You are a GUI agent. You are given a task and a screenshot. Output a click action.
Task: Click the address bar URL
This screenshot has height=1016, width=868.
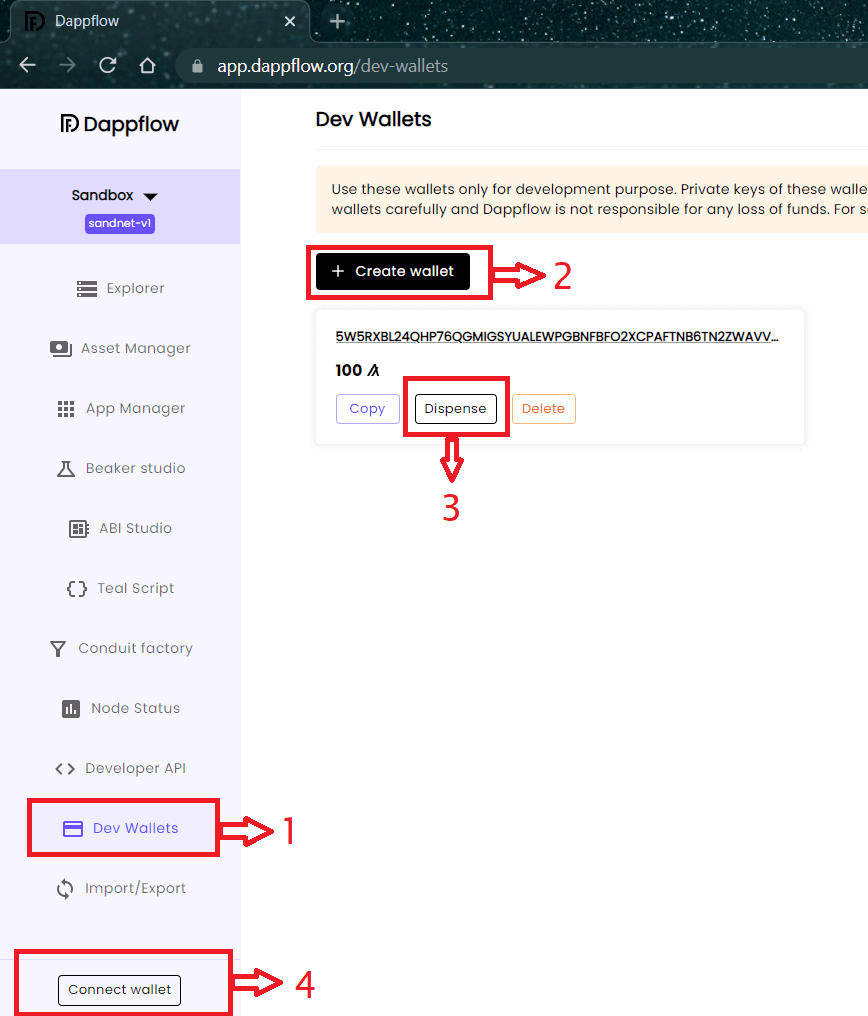tap(332, 66)
